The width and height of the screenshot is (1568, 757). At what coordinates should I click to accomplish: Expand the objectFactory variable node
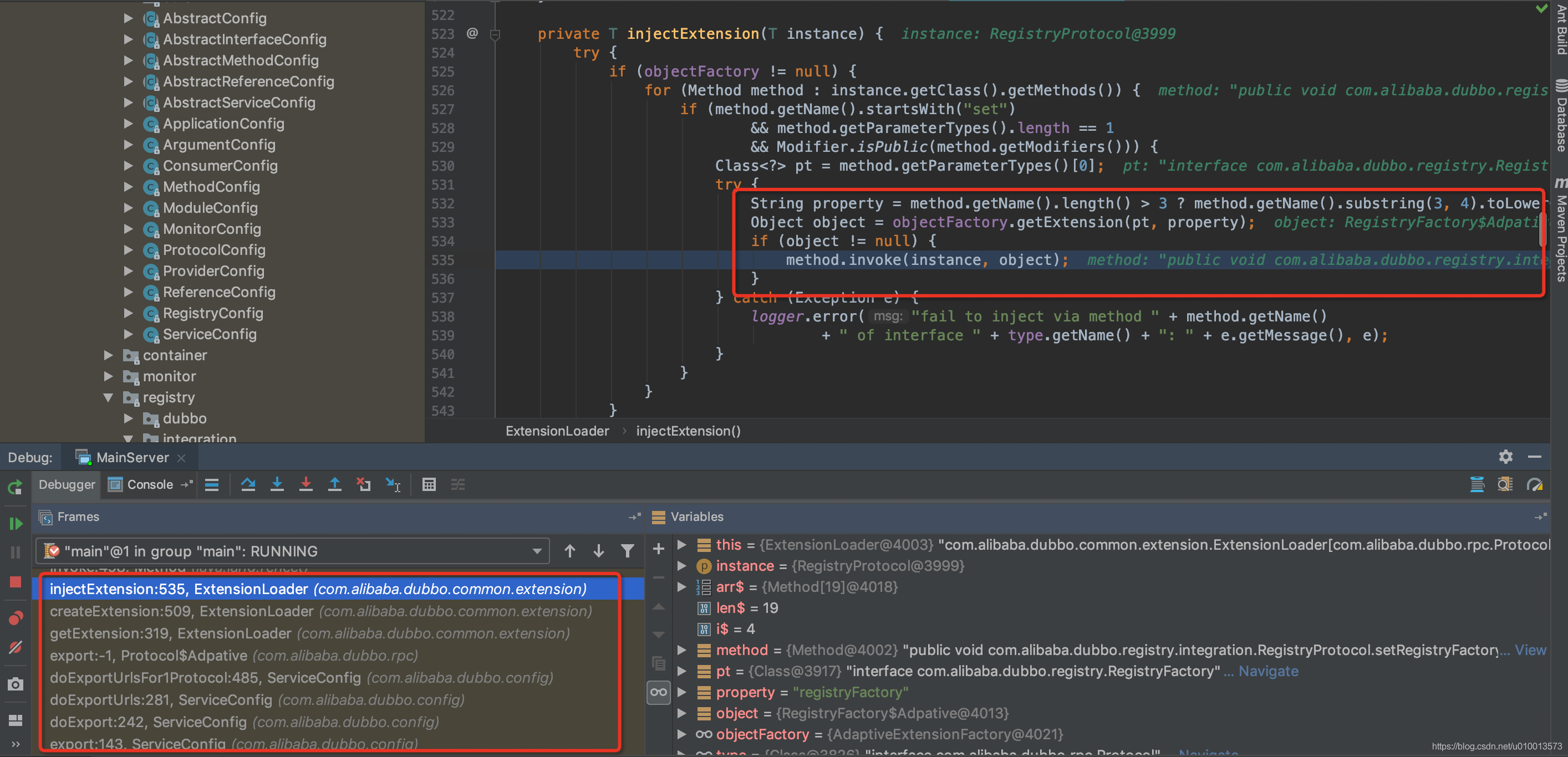click(682, 734)
